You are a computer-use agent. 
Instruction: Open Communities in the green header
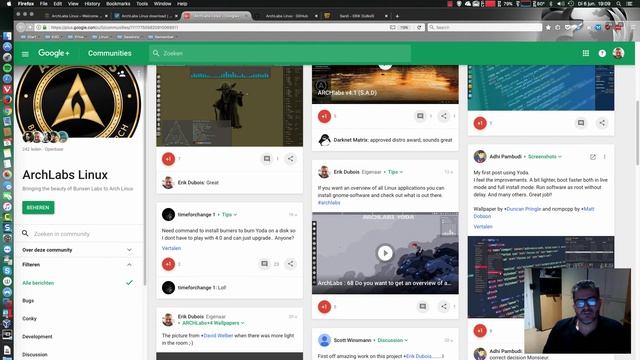109,53
